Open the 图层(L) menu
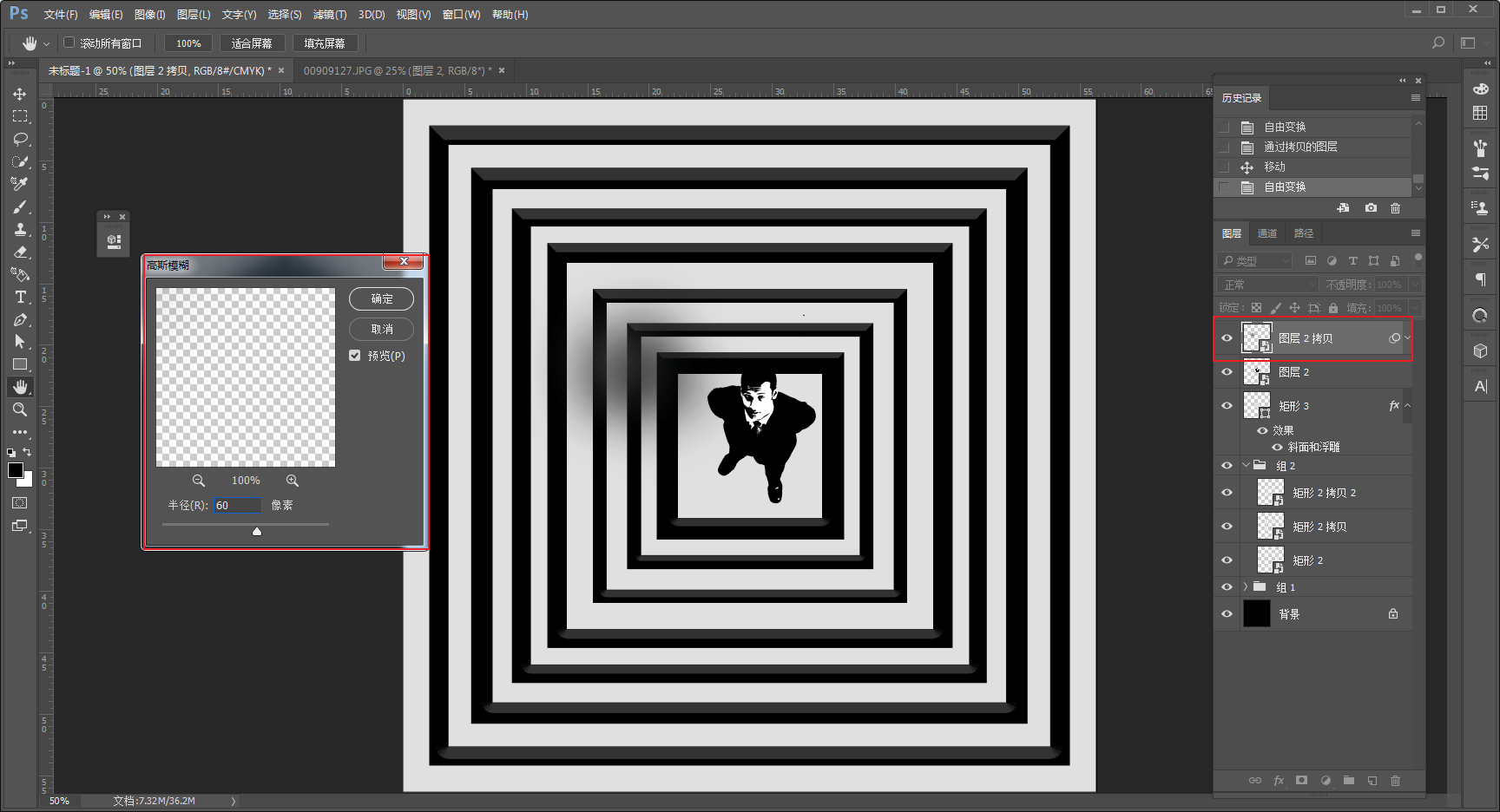This screenshot has width=1500, height=812. [194, 15]
